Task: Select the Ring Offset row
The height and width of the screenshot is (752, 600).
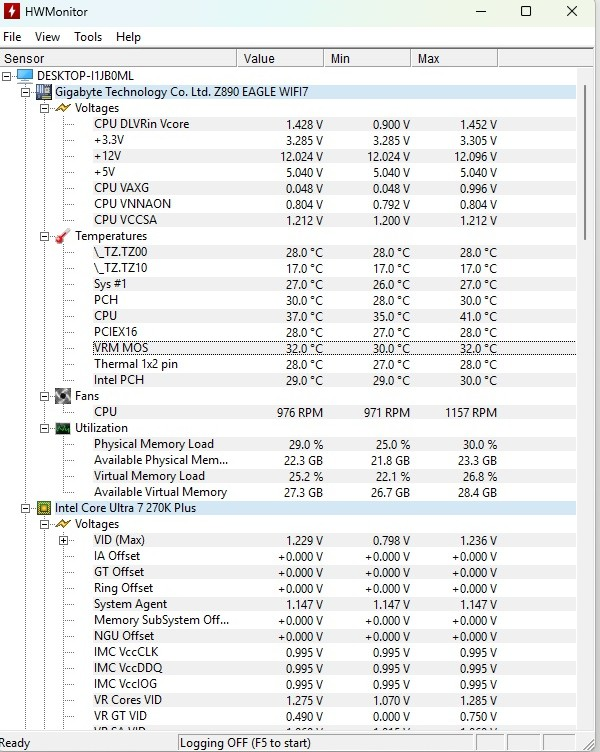Action: point(334,588)
